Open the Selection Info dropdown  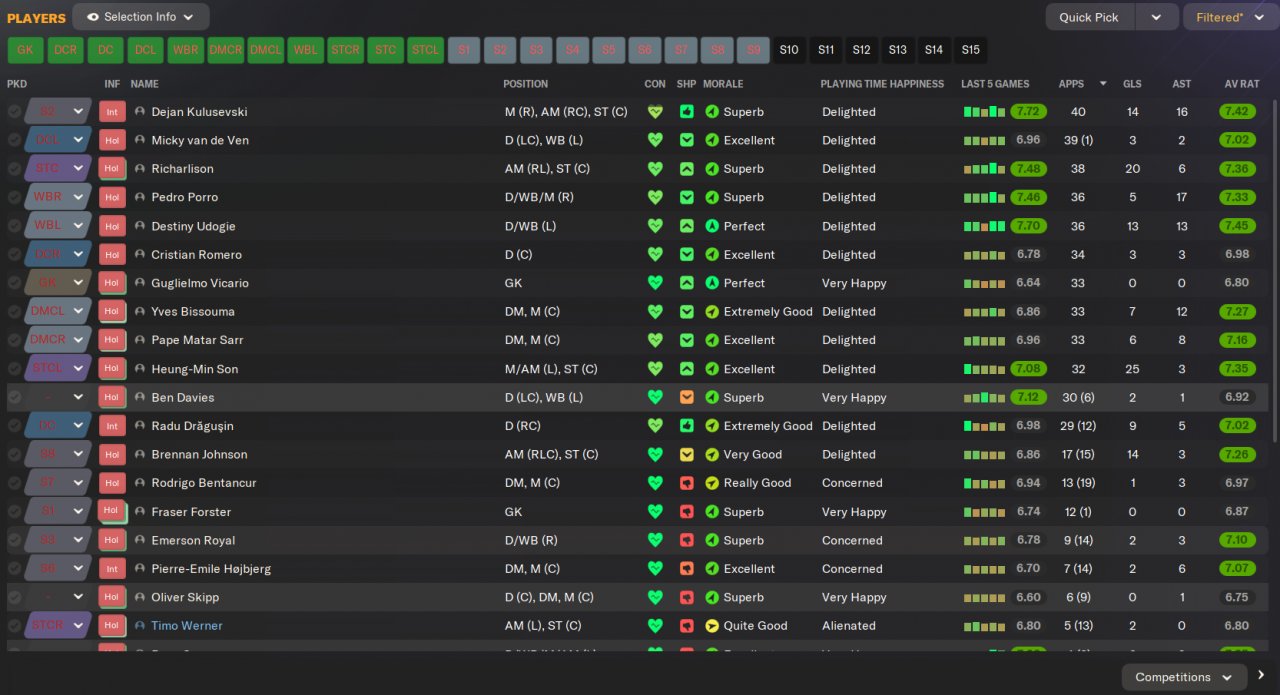(x=141, y=17)
